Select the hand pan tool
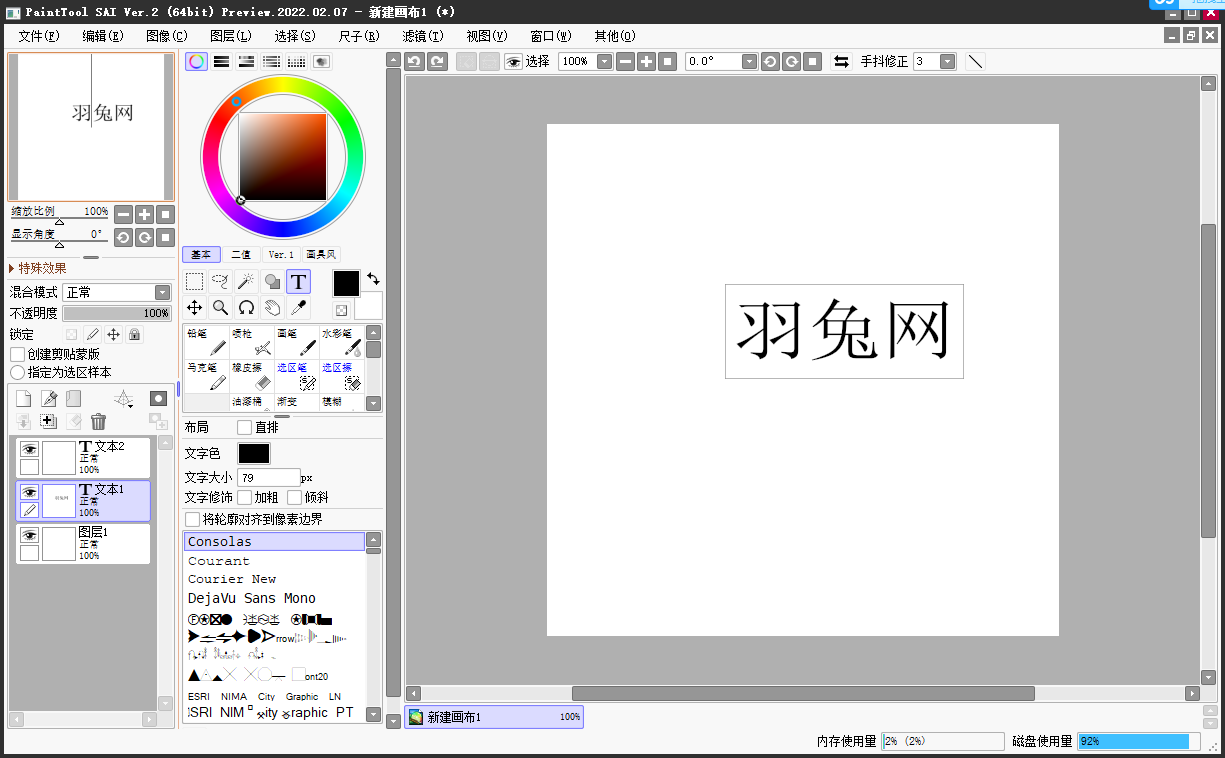1225x758 pixels. (x=272, y=307)
